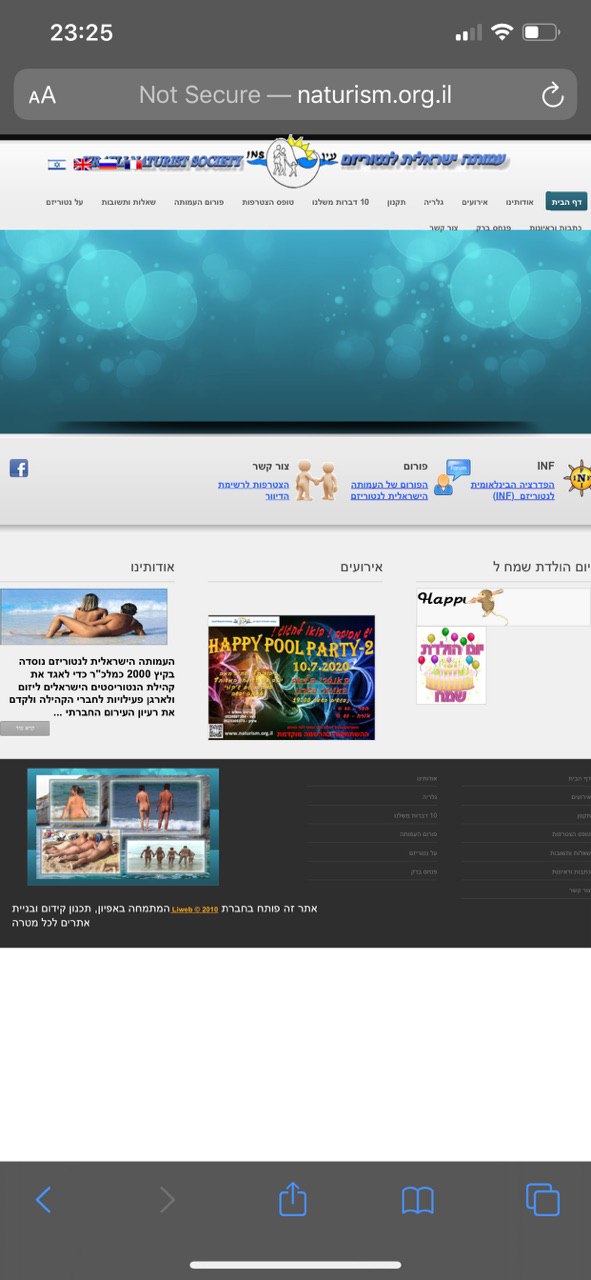Viewport: 591px width, 1280px height.
Task: Tap the status bar clock showing 23:25
Action: point(81,32)
